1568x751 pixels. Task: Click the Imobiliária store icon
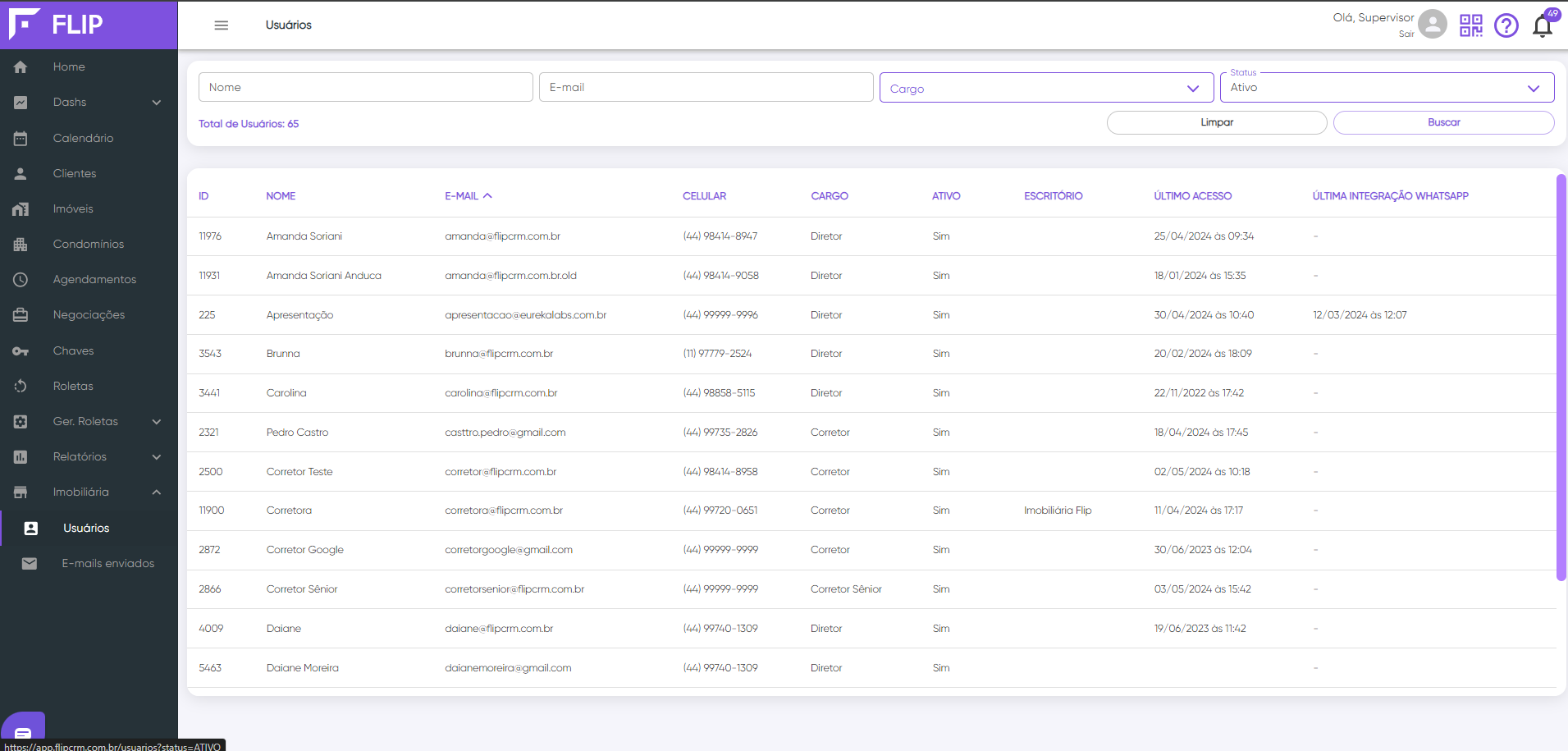click(x=21, y=492)
